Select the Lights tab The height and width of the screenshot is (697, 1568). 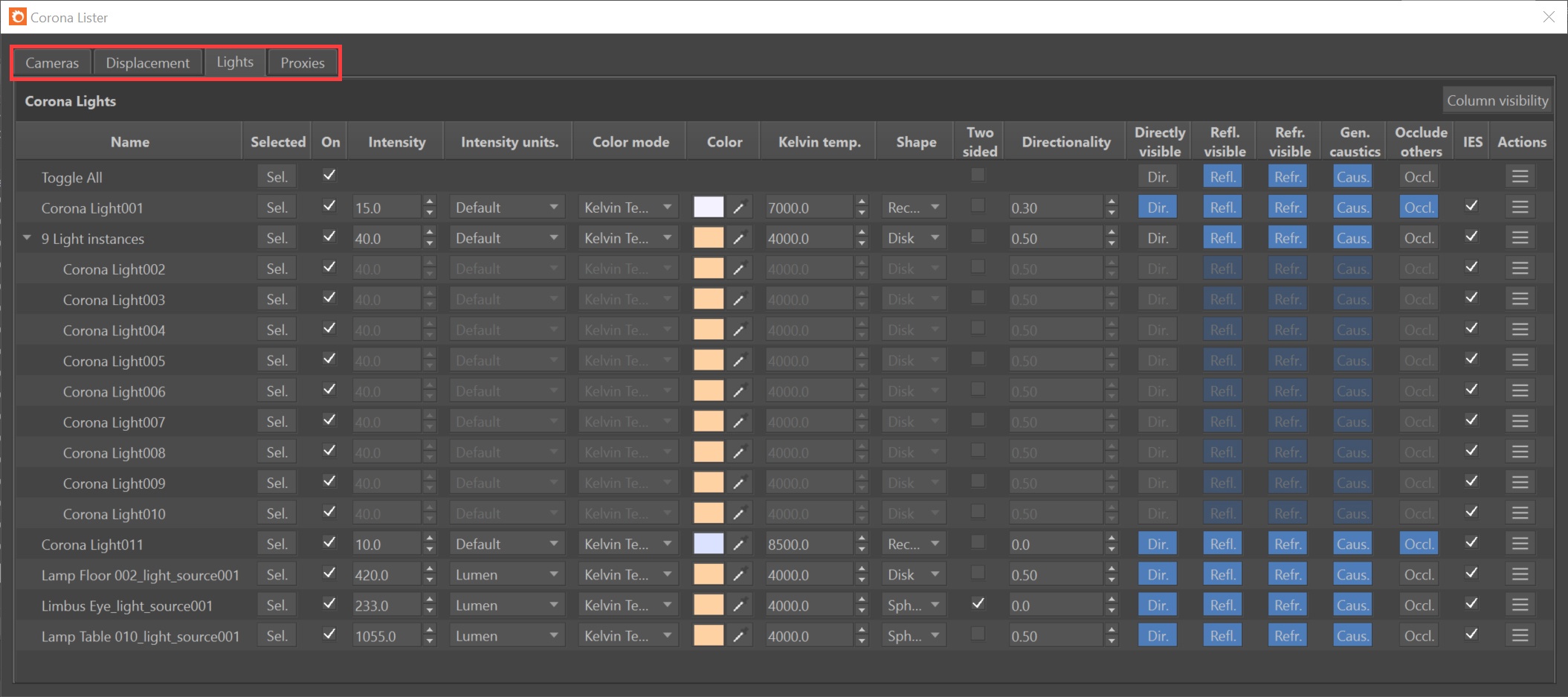click(x=235, y=62)
